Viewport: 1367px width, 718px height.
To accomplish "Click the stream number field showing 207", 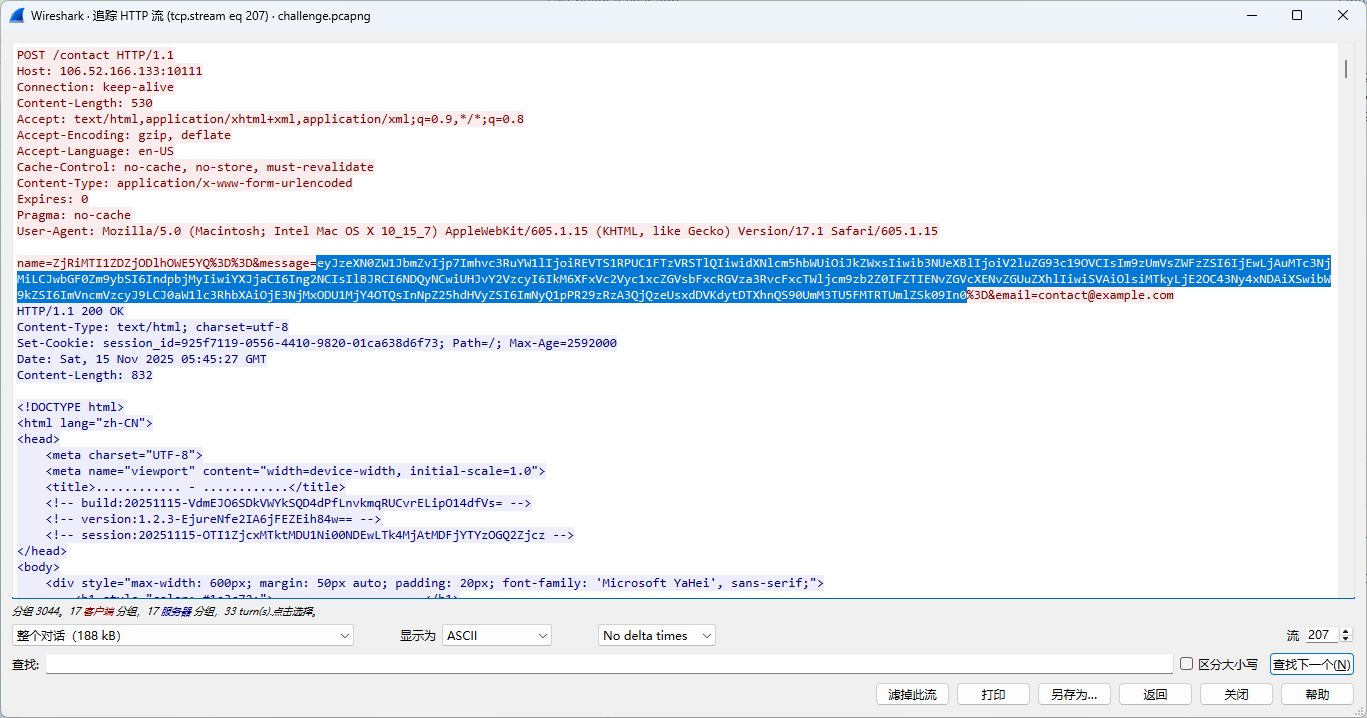I will tap(1320, 635).
